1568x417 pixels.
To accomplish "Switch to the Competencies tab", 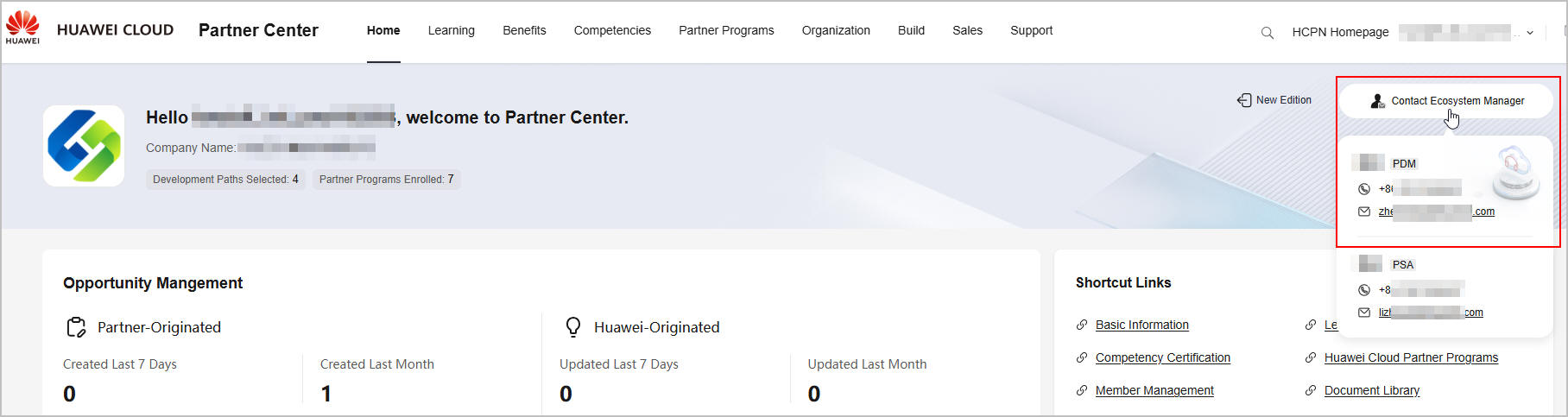I will tap(612, 30).
